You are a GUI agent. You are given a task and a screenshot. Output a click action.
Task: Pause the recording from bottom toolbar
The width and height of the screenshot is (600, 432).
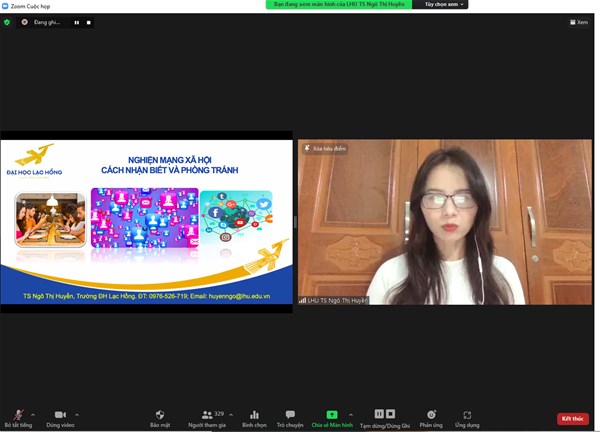coord(379,414)
